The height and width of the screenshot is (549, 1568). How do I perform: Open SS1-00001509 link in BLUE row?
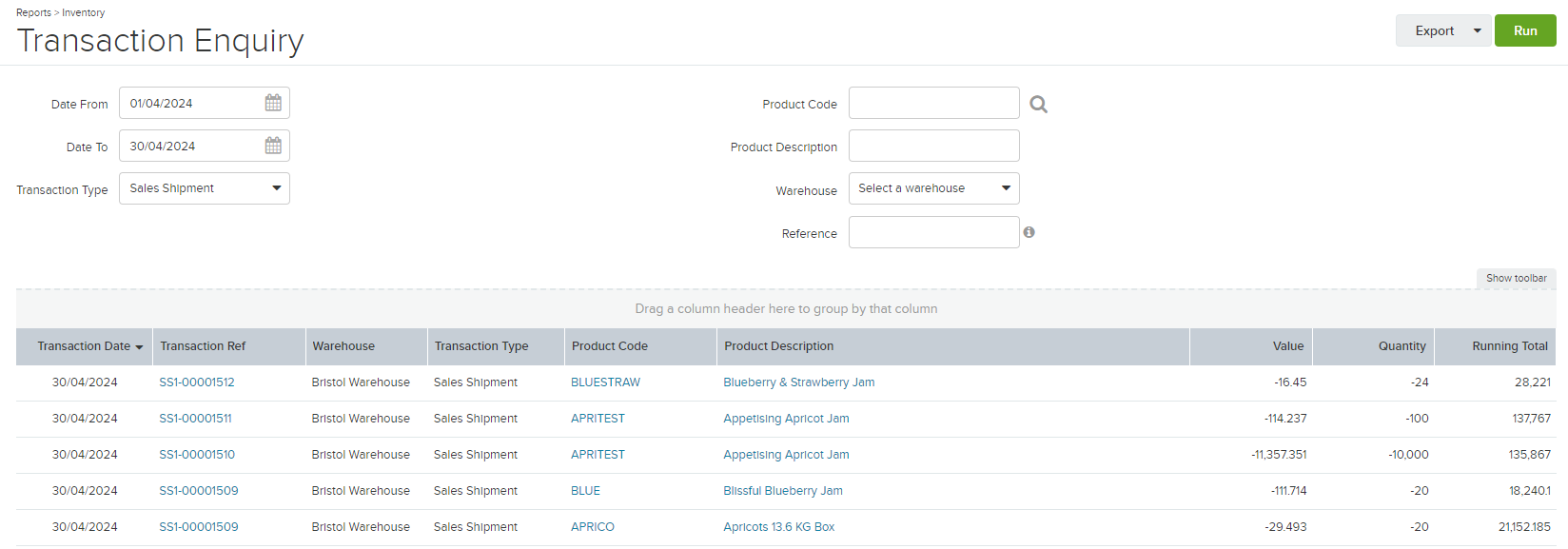click(199, 491)
